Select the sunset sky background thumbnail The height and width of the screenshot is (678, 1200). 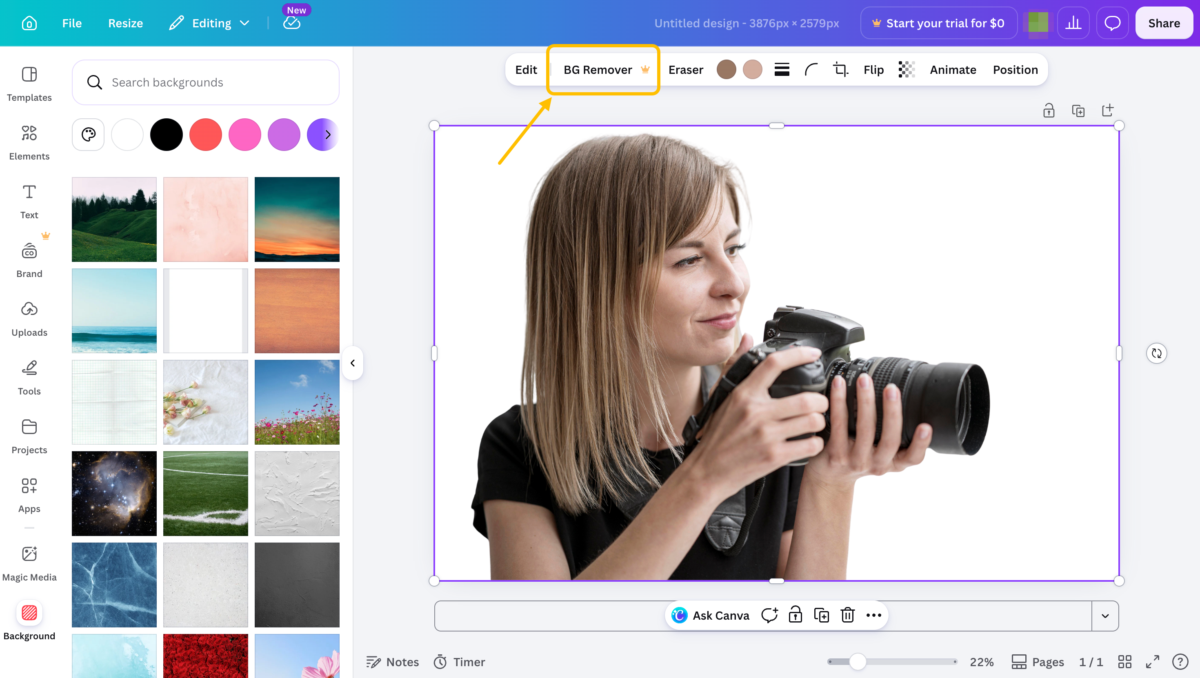pos(297,219)
